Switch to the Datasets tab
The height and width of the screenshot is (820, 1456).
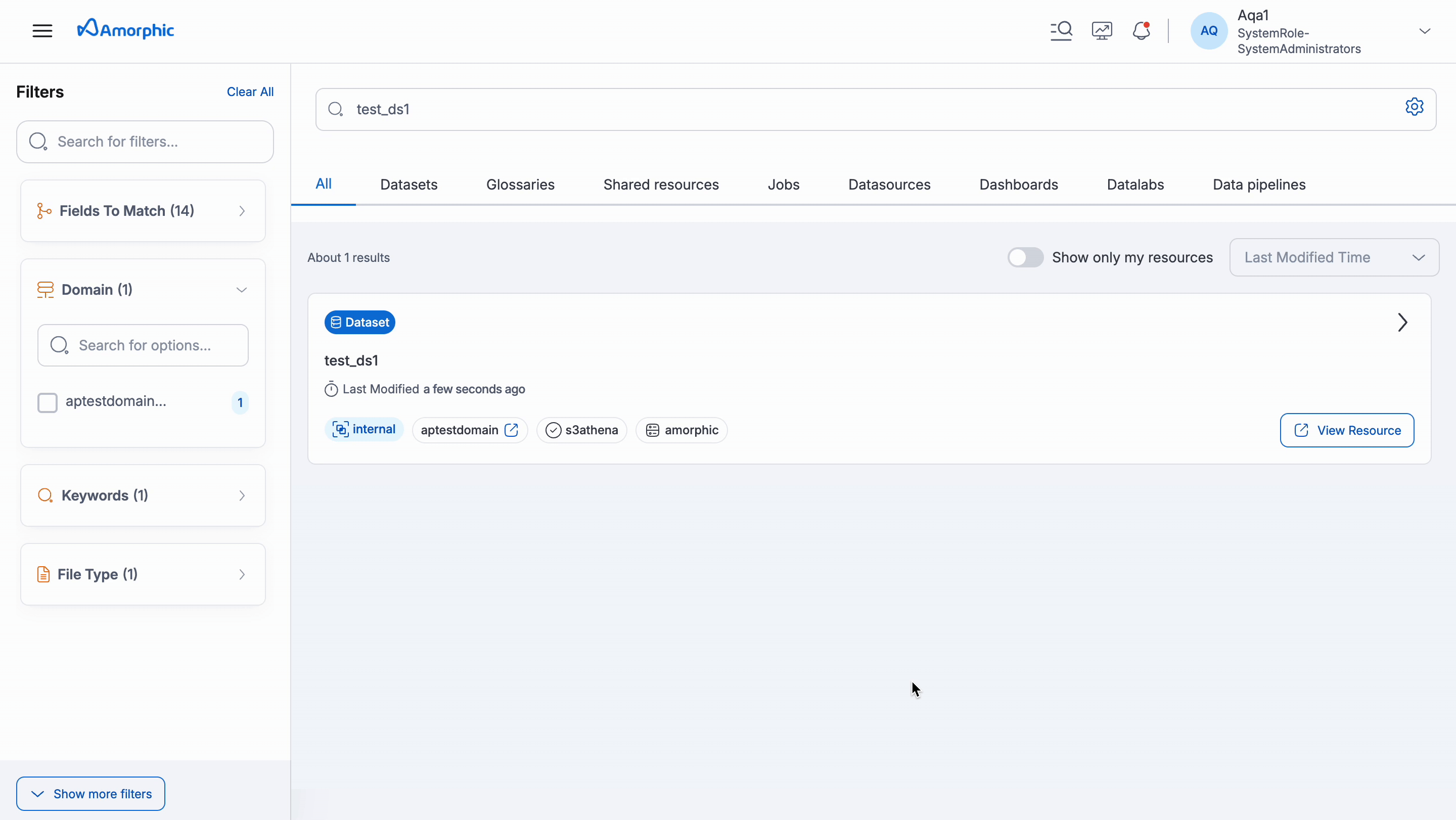(408, 184)
